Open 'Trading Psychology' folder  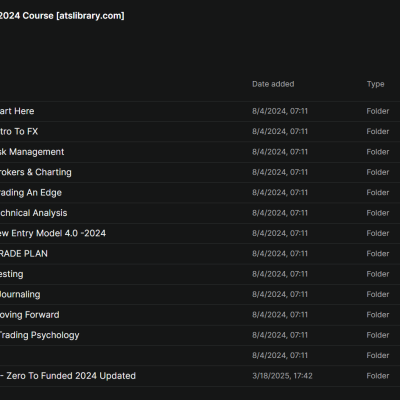[200, 335]
